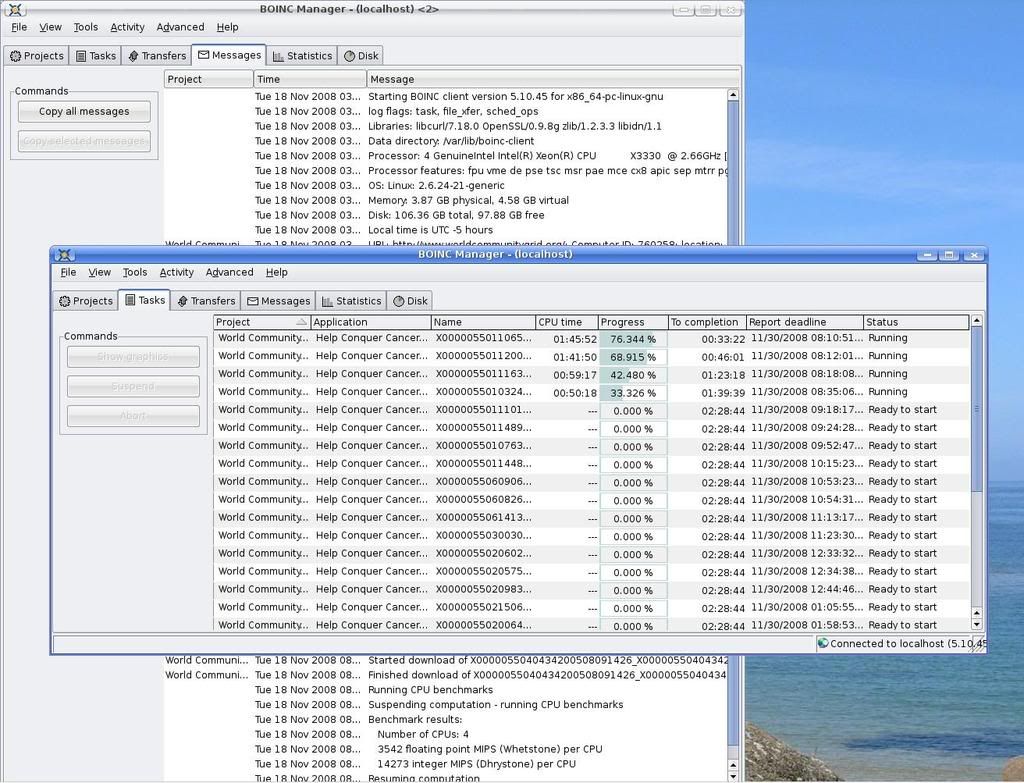Click the Statistics chart icon in the rear <2> window

click(x=278, y=56)
